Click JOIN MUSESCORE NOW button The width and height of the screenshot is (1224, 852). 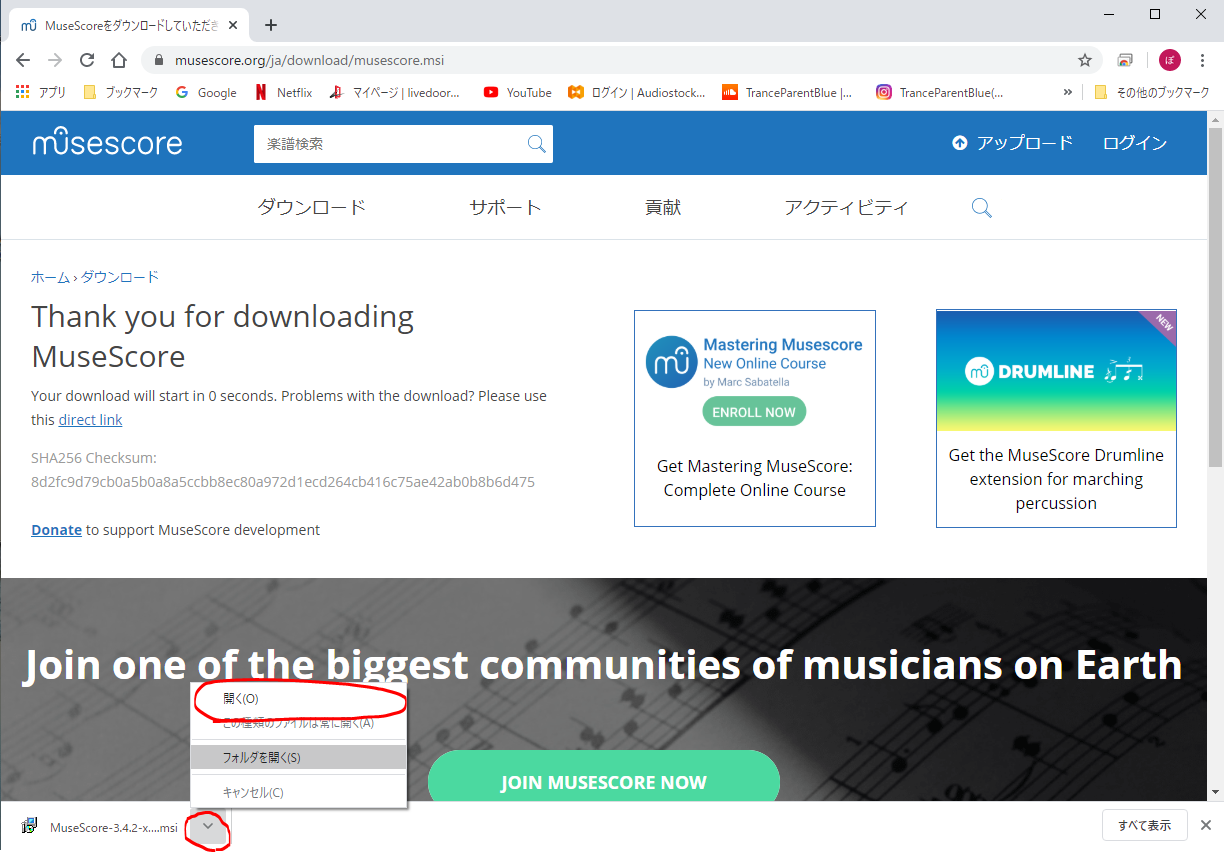coord(604,782)
